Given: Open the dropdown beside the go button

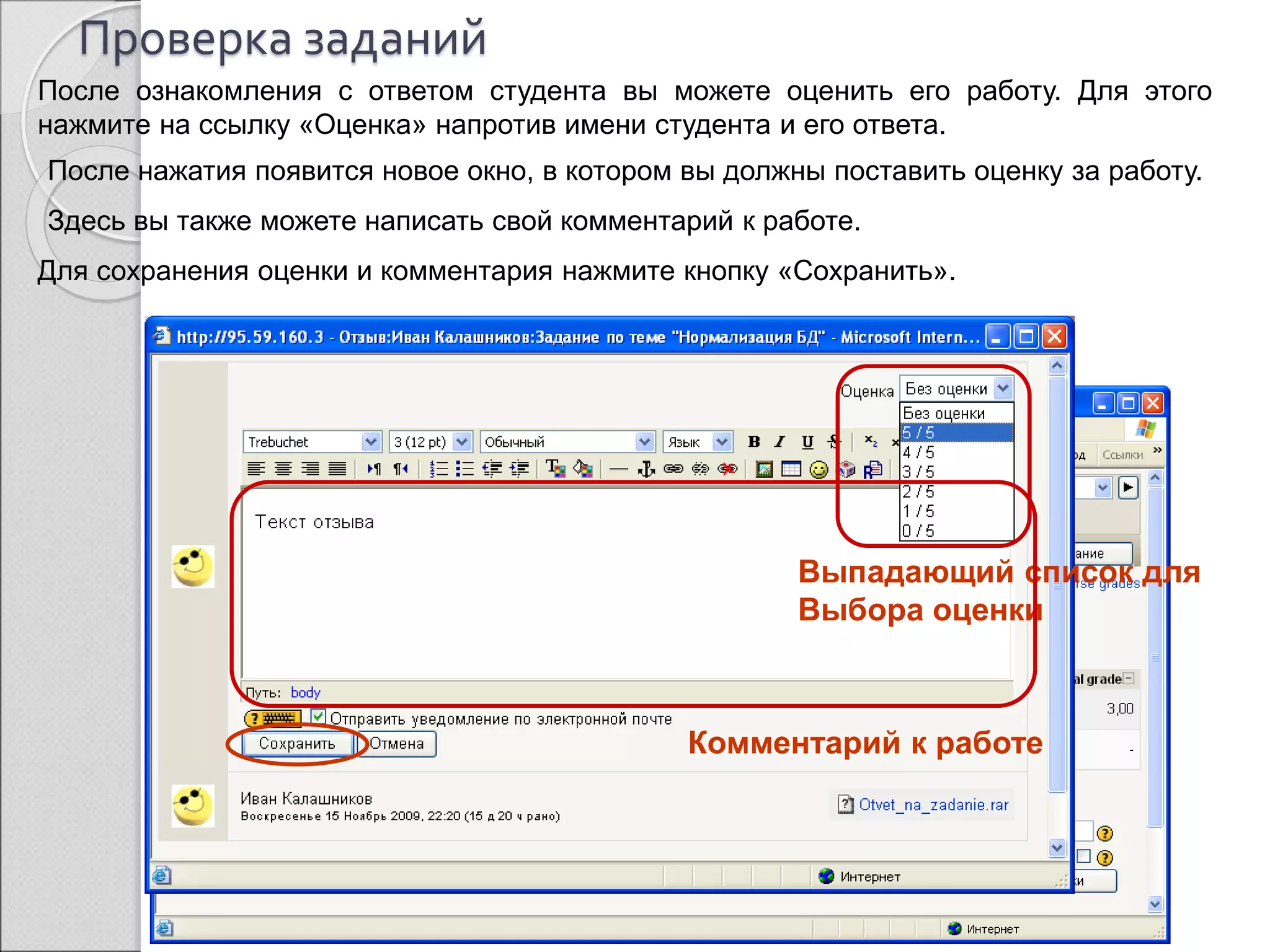Looking at the screenshot, I should pyautogui.click(x=1102, y=488).
